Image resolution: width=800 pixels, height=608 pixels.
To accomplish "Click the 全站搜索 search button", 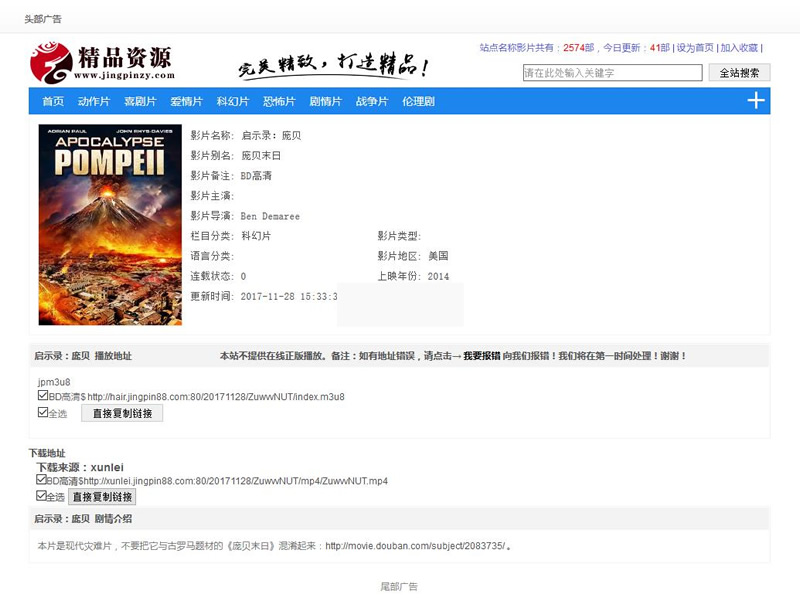I will (739, 72).
